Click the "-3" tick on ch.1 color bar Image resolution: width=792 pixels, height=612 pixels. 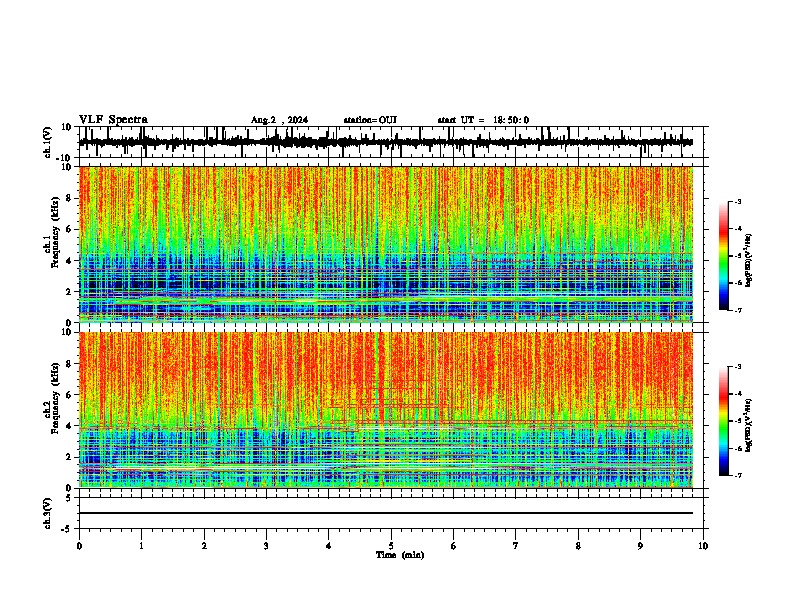(738, 202)
